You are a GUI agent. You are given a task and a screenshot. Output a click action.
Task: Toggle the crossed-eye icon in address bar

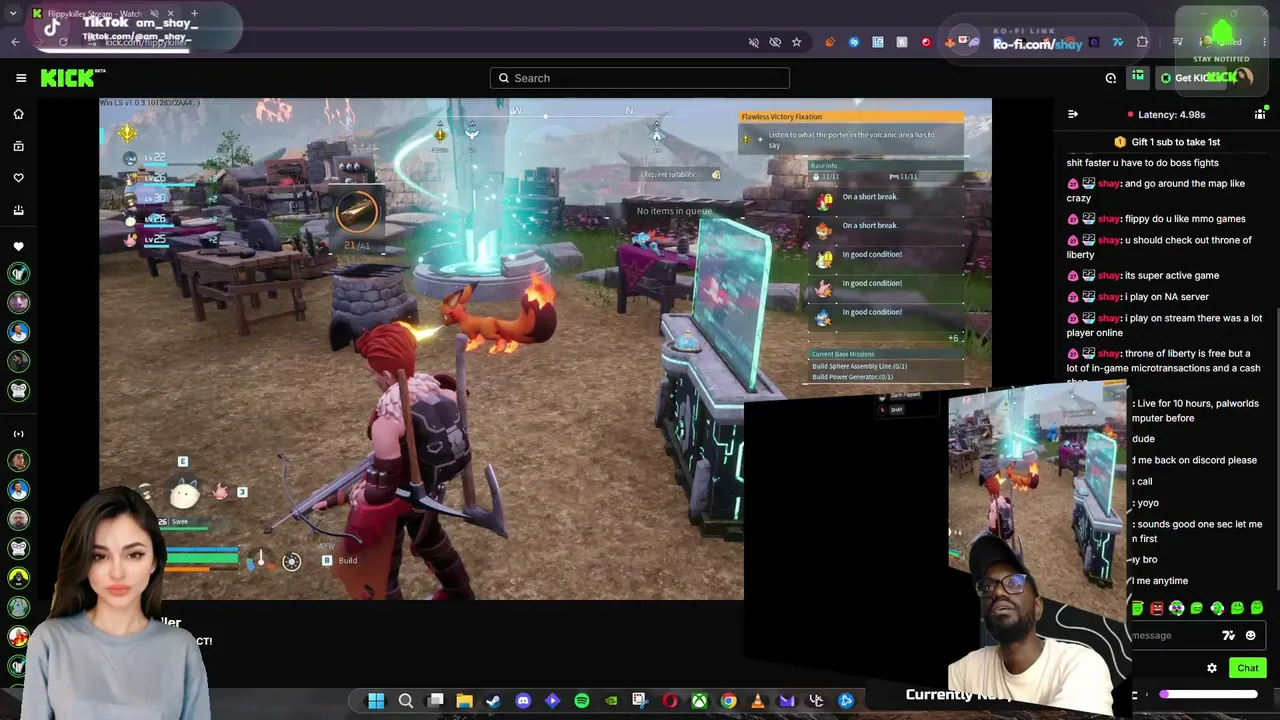click(x=775, y=42)
